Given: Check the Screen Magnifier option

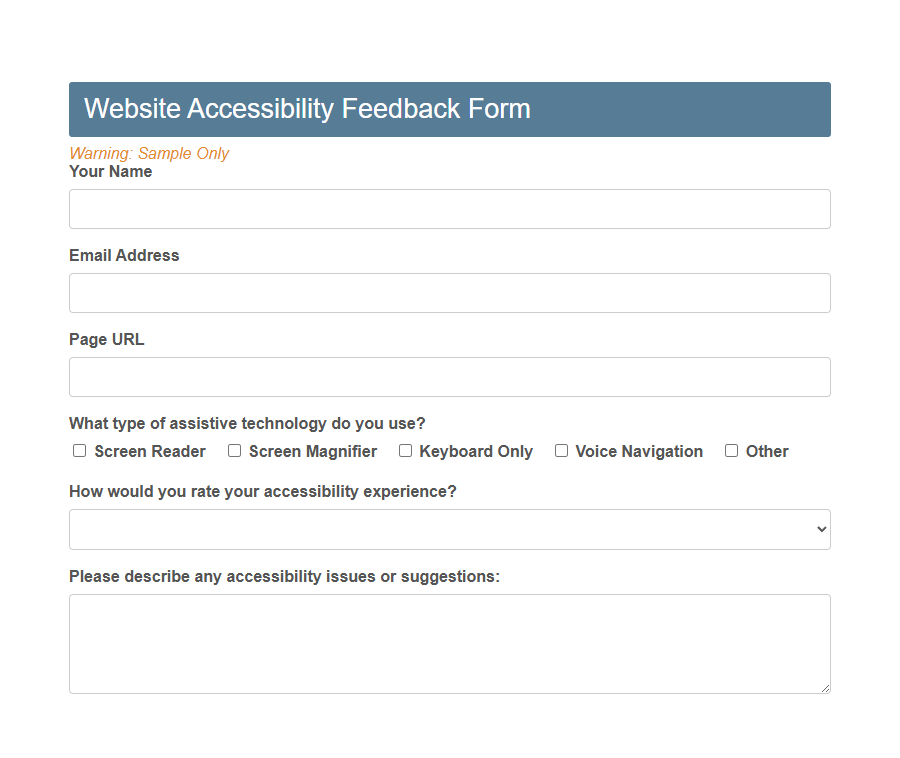Looking at the screenshot, I should (x=234, y=451).
